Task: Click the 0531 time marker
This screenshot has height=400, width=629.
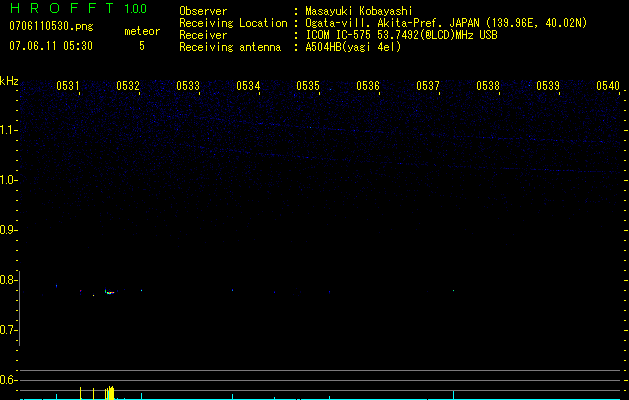Action: 68,86
